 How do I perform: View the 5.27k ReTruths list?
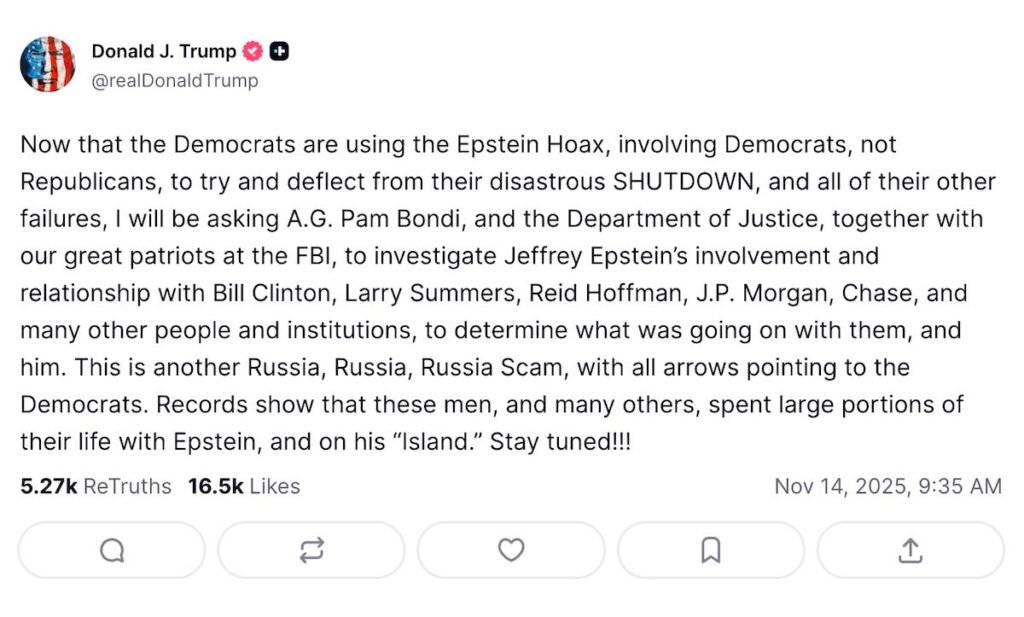click(x=93, y=486)
